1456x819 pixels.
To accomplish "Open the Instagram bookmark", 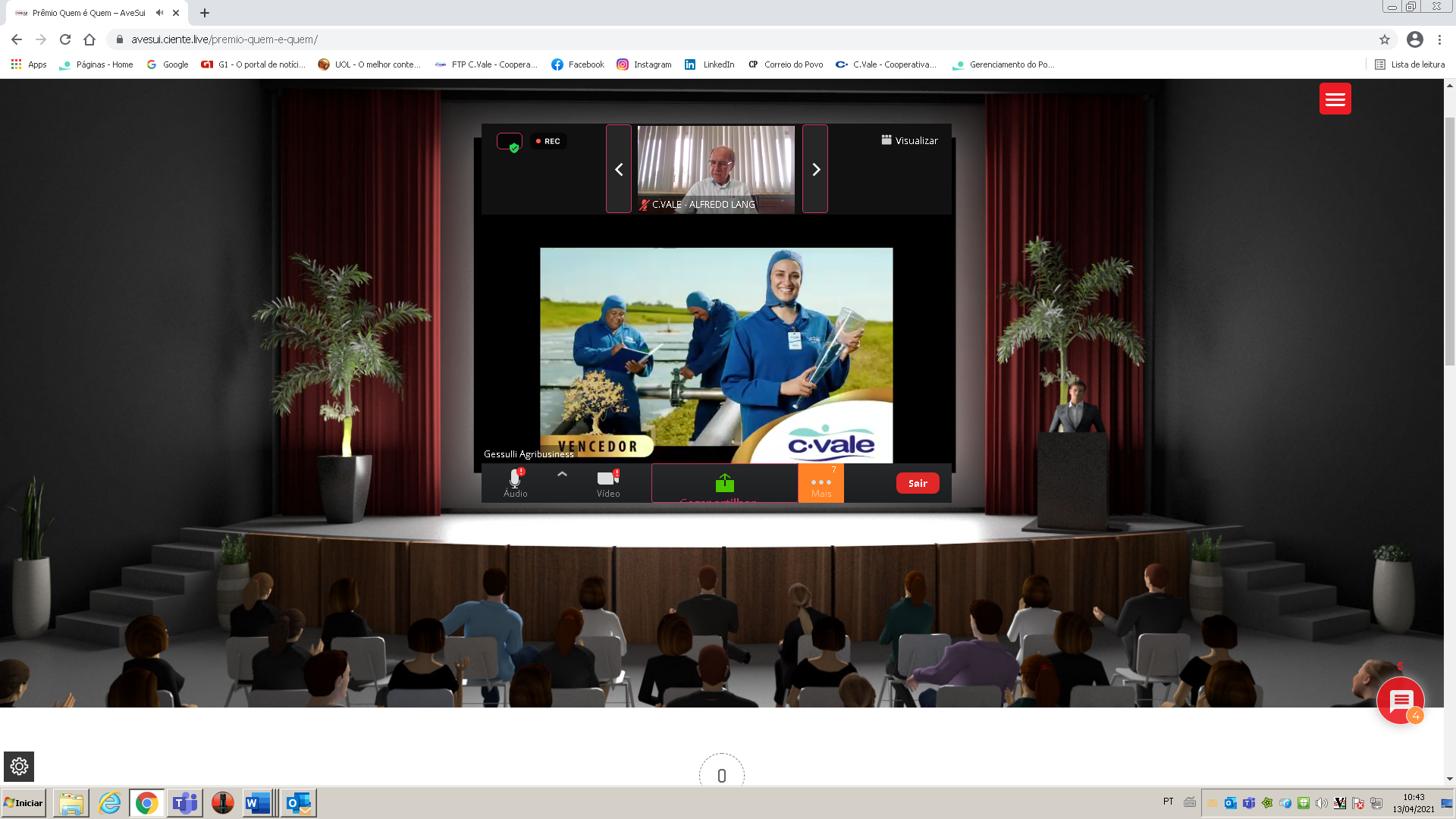I will (644, 64).
